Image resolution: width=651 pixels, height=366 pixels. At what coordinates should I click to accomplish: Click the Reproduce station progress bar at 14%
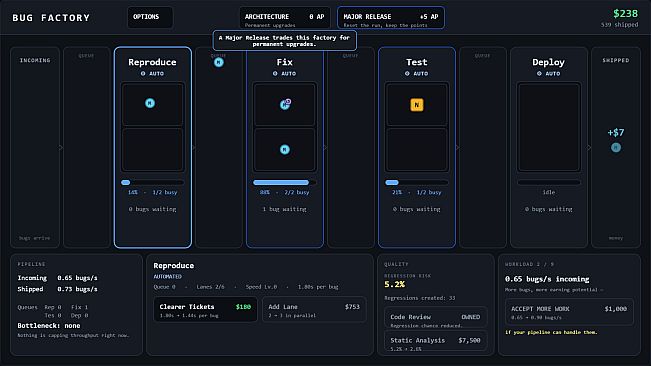(152, 182)
